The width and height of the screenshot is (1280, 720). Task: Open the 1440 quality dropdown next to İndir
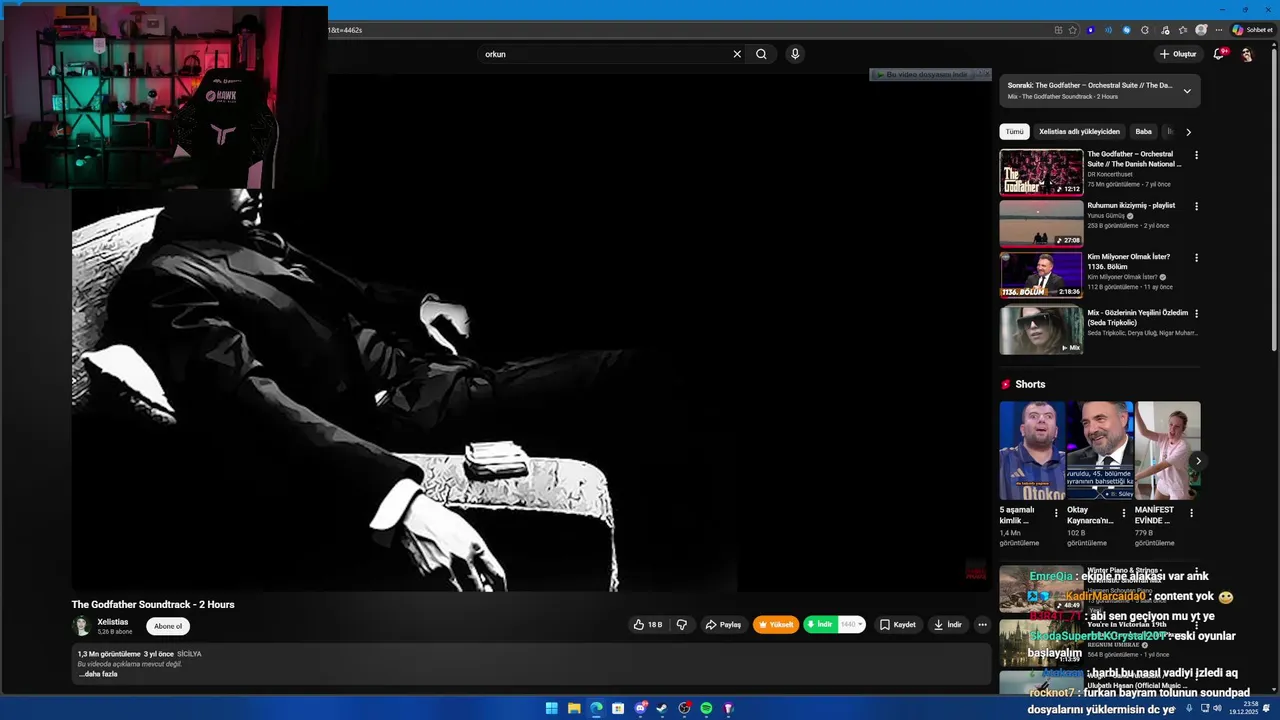pos(852,625)
